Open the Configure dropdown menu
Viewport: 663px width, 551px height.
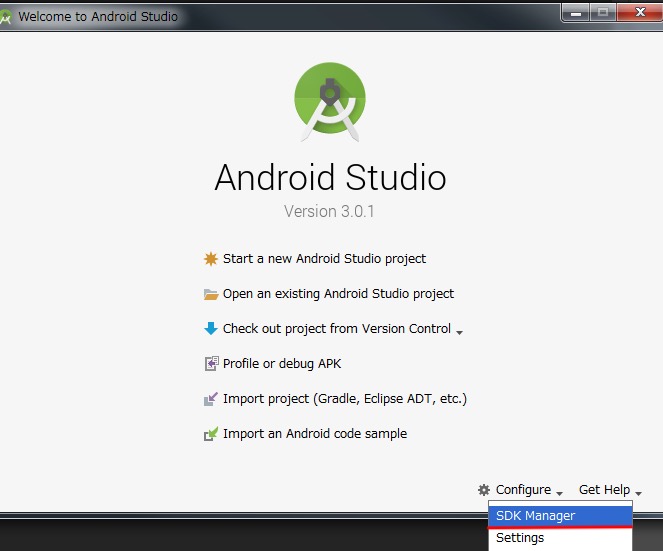click(x=529, y=490)
